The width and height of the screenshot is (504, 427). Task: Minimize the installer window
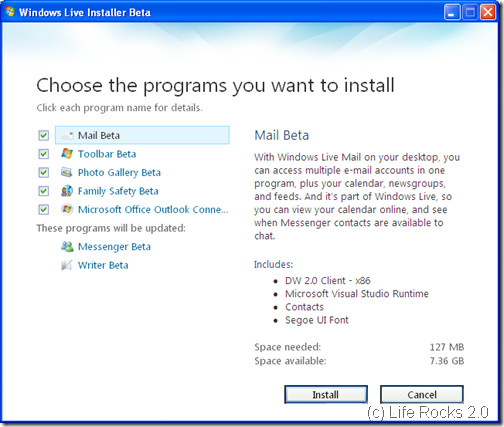(452, 13)
